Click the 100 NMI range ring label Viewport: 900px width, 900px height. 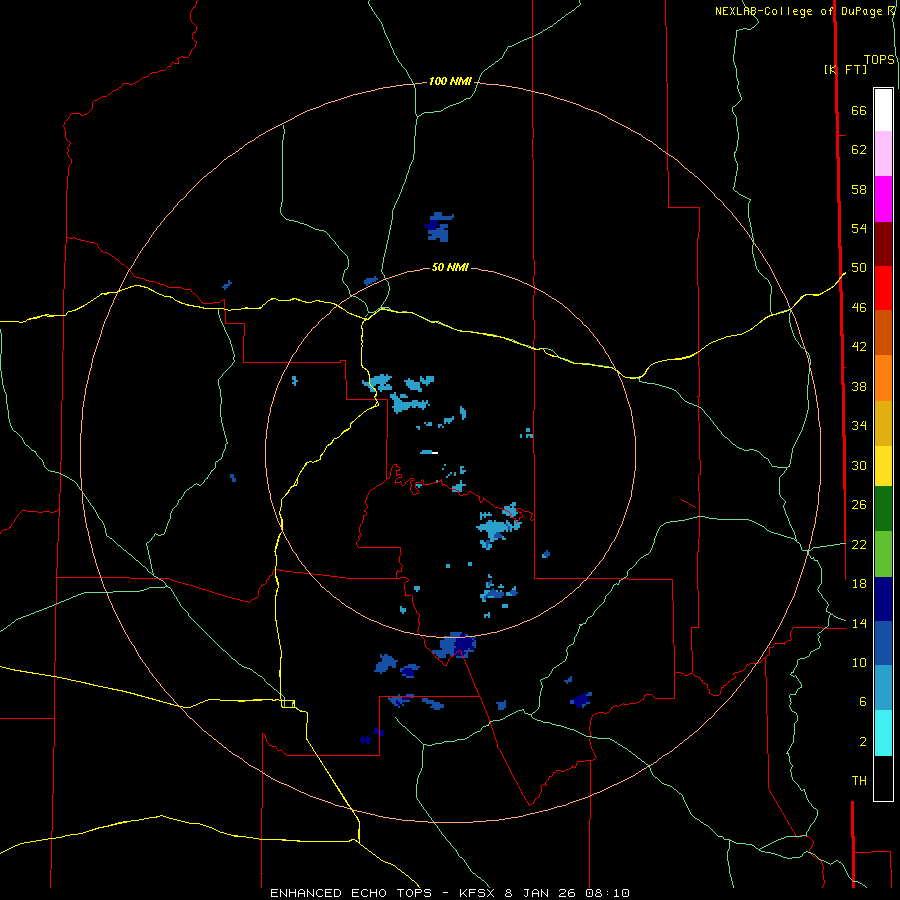tap(450, 82)
